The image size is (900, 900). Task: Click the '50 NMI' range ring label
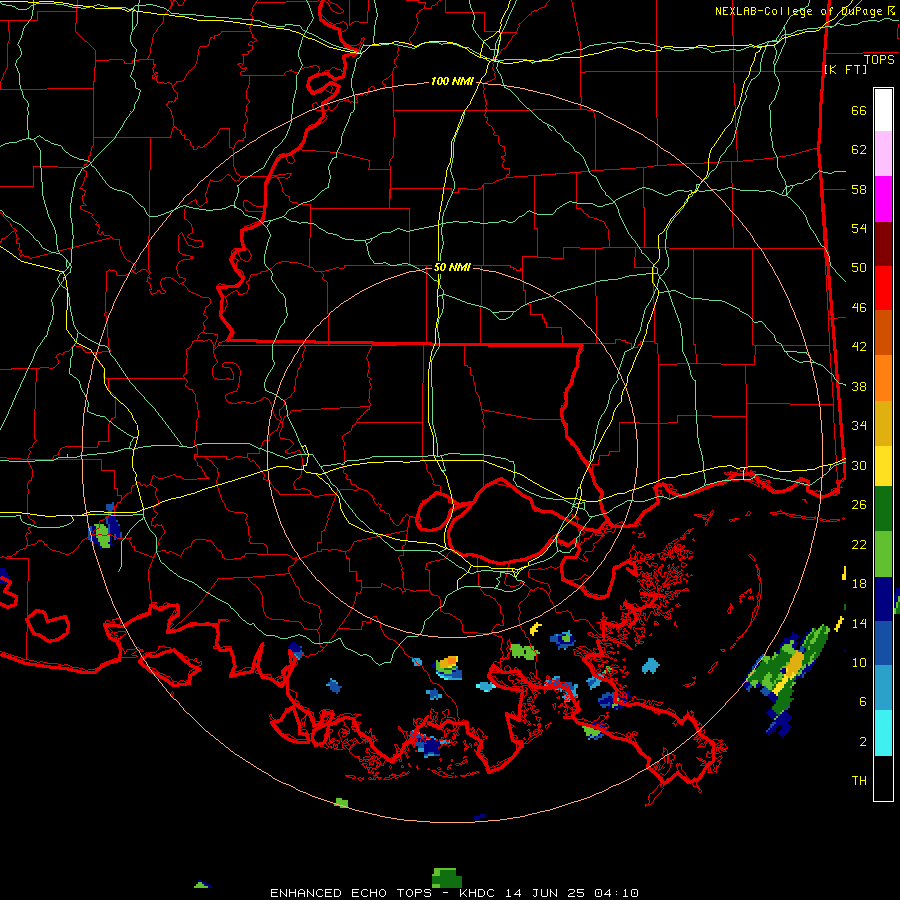pyautogui.click(x=452, y=267)
